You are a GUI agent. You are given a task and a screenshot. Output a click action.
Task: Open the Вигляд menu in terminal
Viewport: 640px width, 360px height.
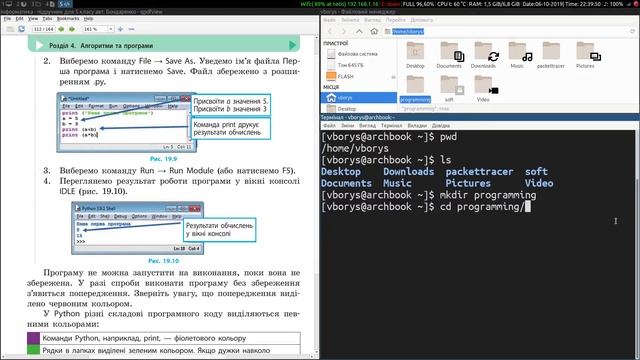pyautogui.click(x=367, y=126)
